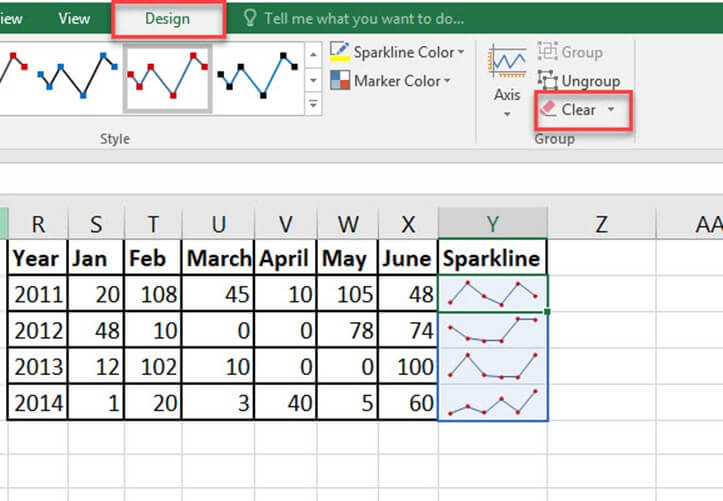Switch to the View tab
Image resolution: width=723 pixels, height=501 pixels.
[x=74, y=19]
